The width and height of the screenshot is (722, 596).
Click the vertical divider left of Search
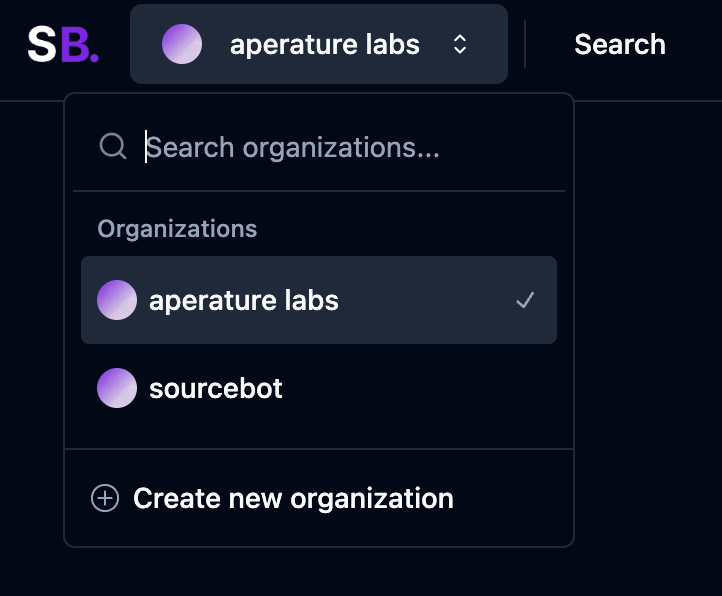coord(525,44)
